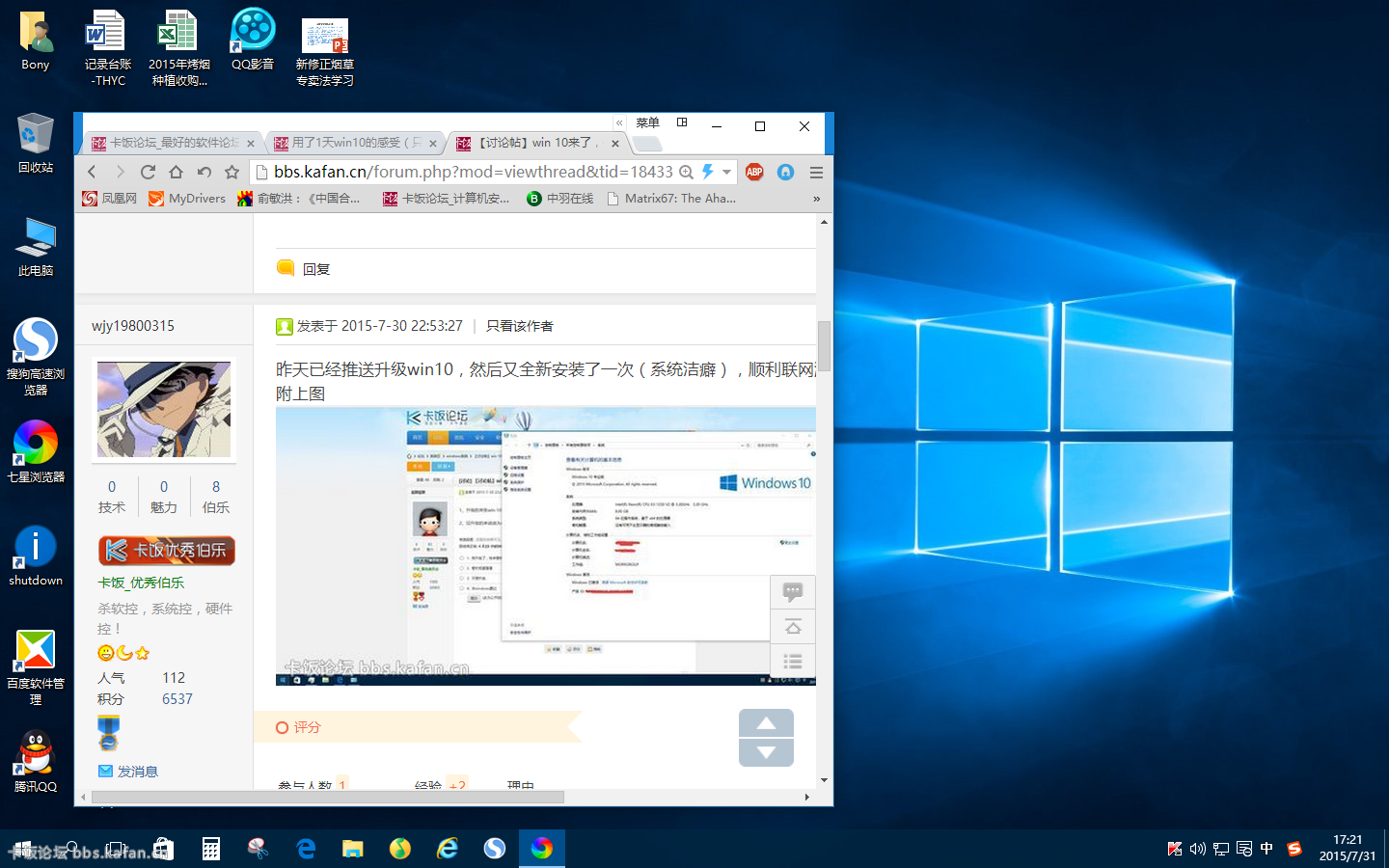Click the floating thread list icon
The image size is (1389, 868).
793,661
